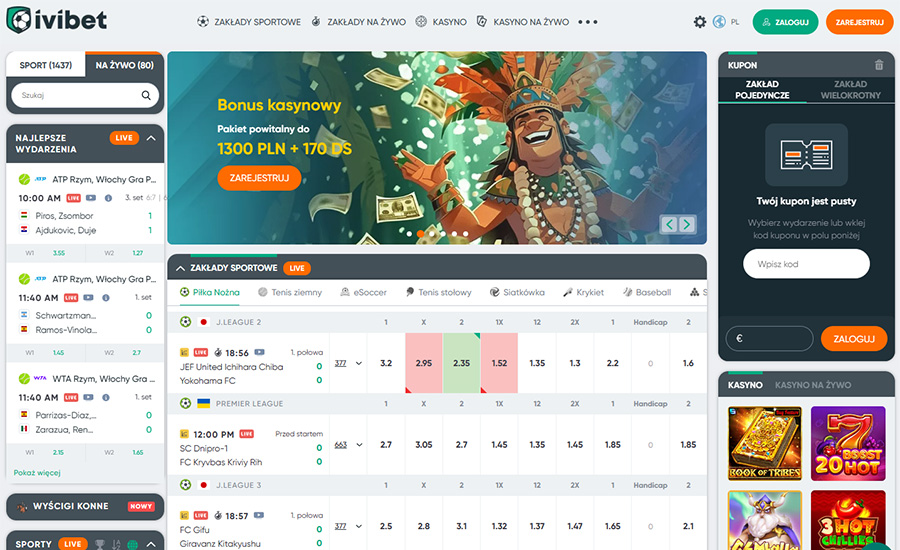Image resolution: width=900 pixels, height=550 pixels.
Task: Click the J.League 2 football icon
Action: [x=185, y=322]
